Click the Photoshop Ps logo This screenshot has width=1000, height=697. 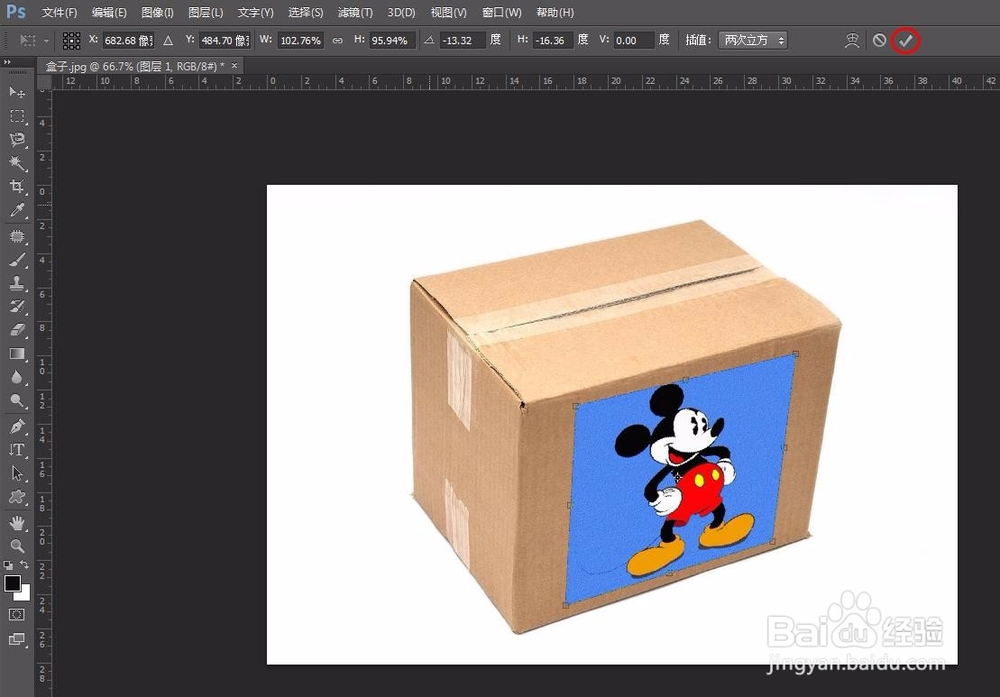click(x=16, y=11)
